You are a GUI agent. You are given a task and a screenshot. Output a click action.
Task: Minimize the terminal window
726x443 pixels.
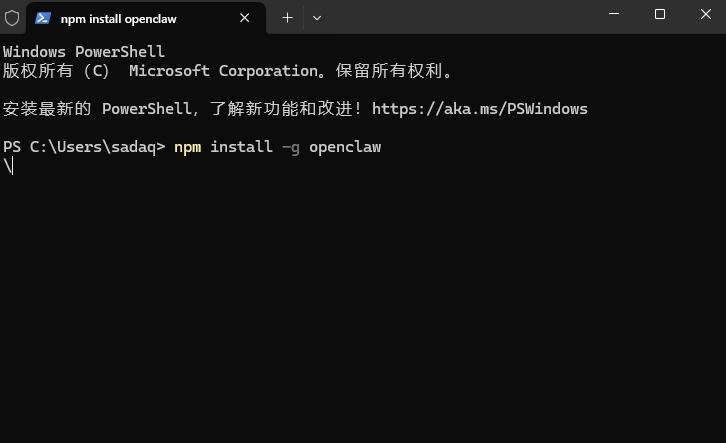(x=613, y=14)
